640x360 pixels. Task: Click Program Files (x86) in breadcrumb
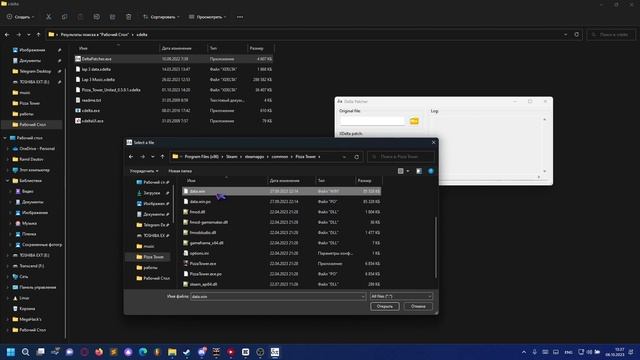point(202,157)
